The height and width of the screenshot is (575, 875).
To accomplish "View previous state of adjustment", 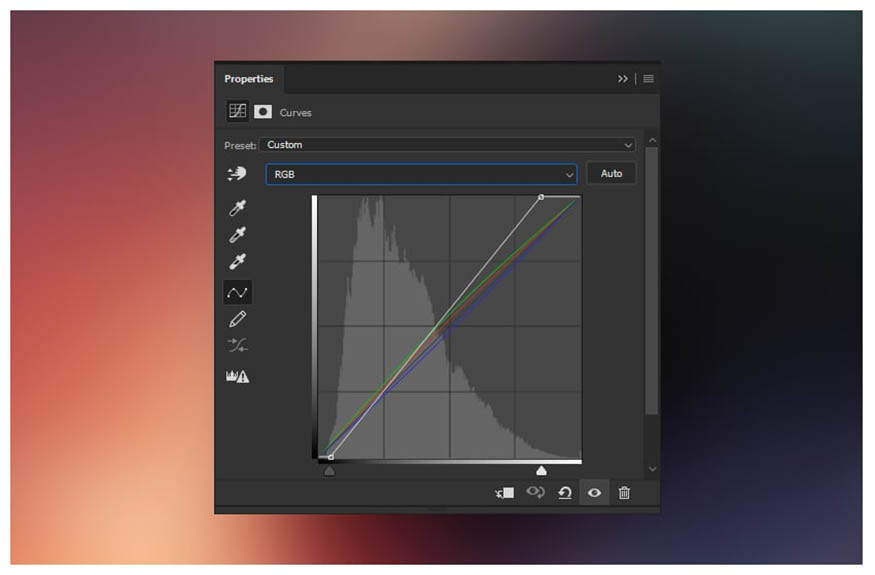I will 535,492.
